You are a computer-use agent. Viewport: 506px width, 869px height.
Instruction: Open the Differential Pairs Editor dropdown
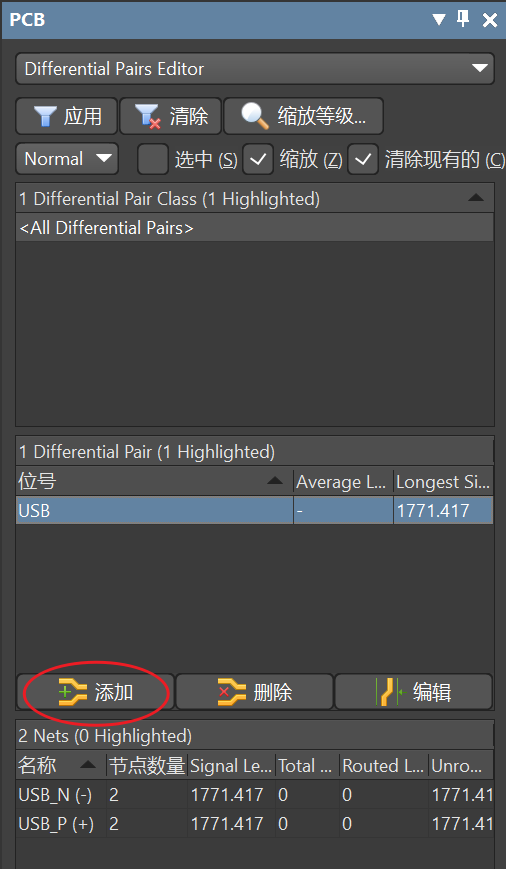255,69
